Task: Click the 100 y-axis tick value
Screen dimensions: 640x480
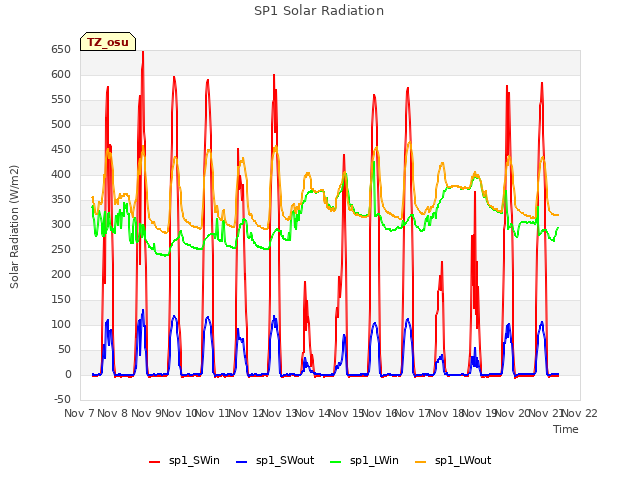Action: [x=61, y=325]
